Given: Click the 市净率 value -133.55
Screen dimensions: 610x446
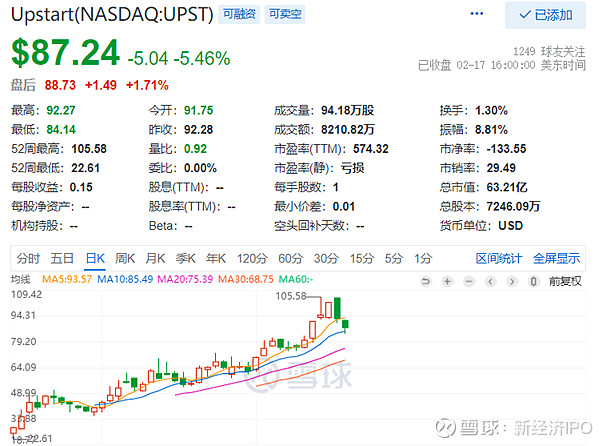Looking at the screenshot, I should pyautogui.click(x=506, y=149).
